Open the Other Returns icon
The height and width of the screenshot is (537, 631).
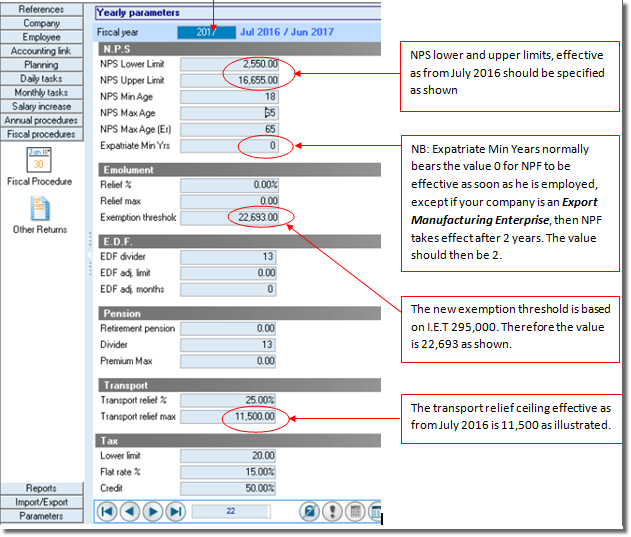39,208
